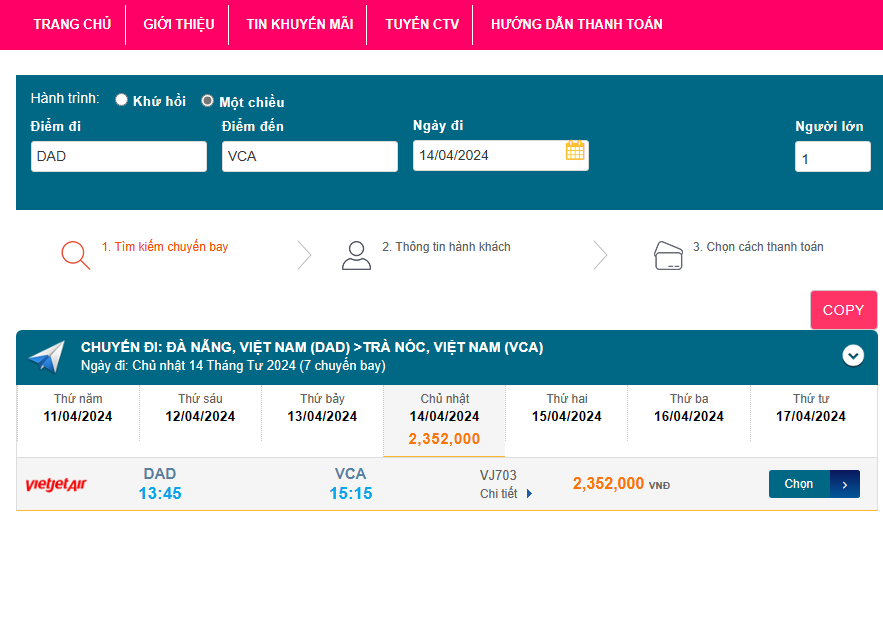Click the paper airplane departure icon
The width and height of the screenshot is (883, 639).
(x=46, y=356)
